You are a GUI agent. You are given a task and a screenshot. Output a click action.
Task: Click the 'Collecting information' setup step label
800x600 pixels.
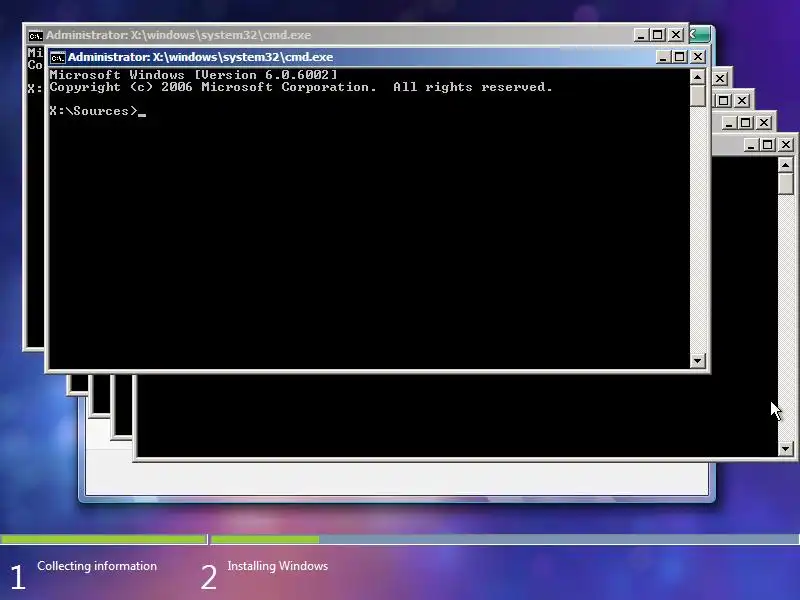pyautogui.click(x=97, y=566)
